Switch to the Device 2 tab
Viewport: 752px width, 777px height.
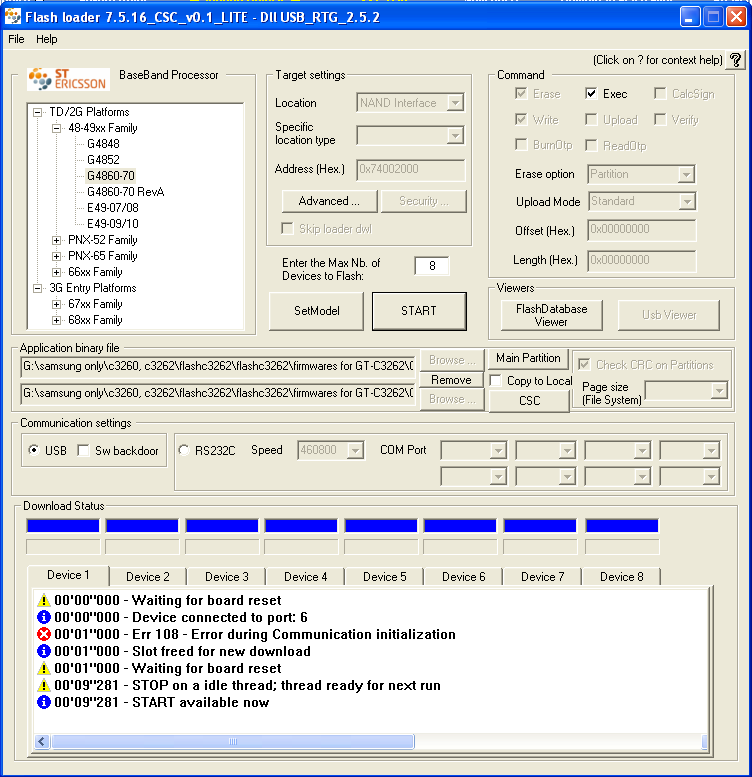tap(148, 577)
